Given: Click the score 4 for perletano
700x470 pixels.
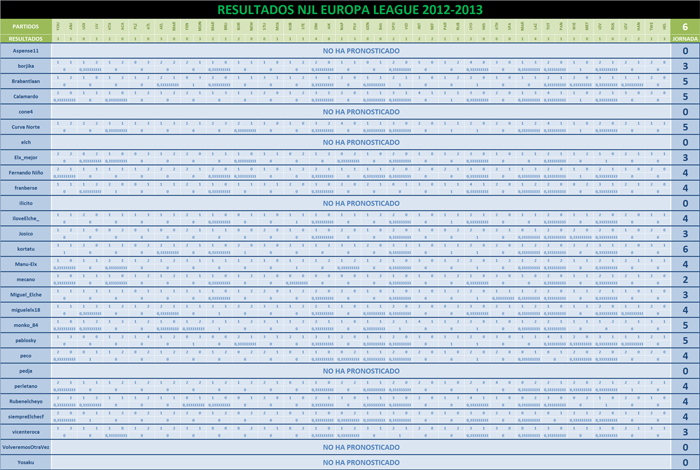Looking at the screenshot, I should point(685,386).
